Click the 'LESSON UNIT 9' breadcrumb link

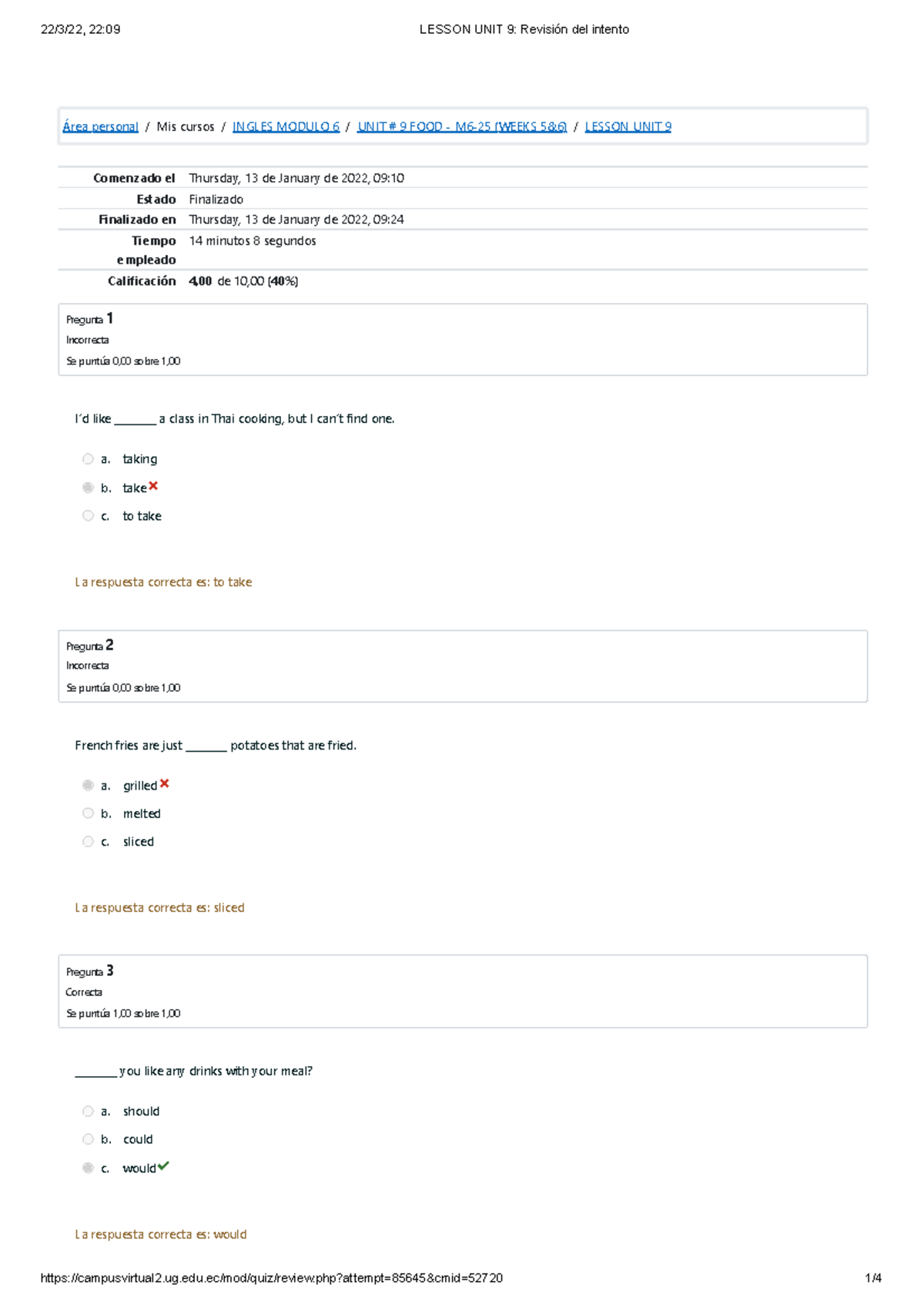point(628,127)
